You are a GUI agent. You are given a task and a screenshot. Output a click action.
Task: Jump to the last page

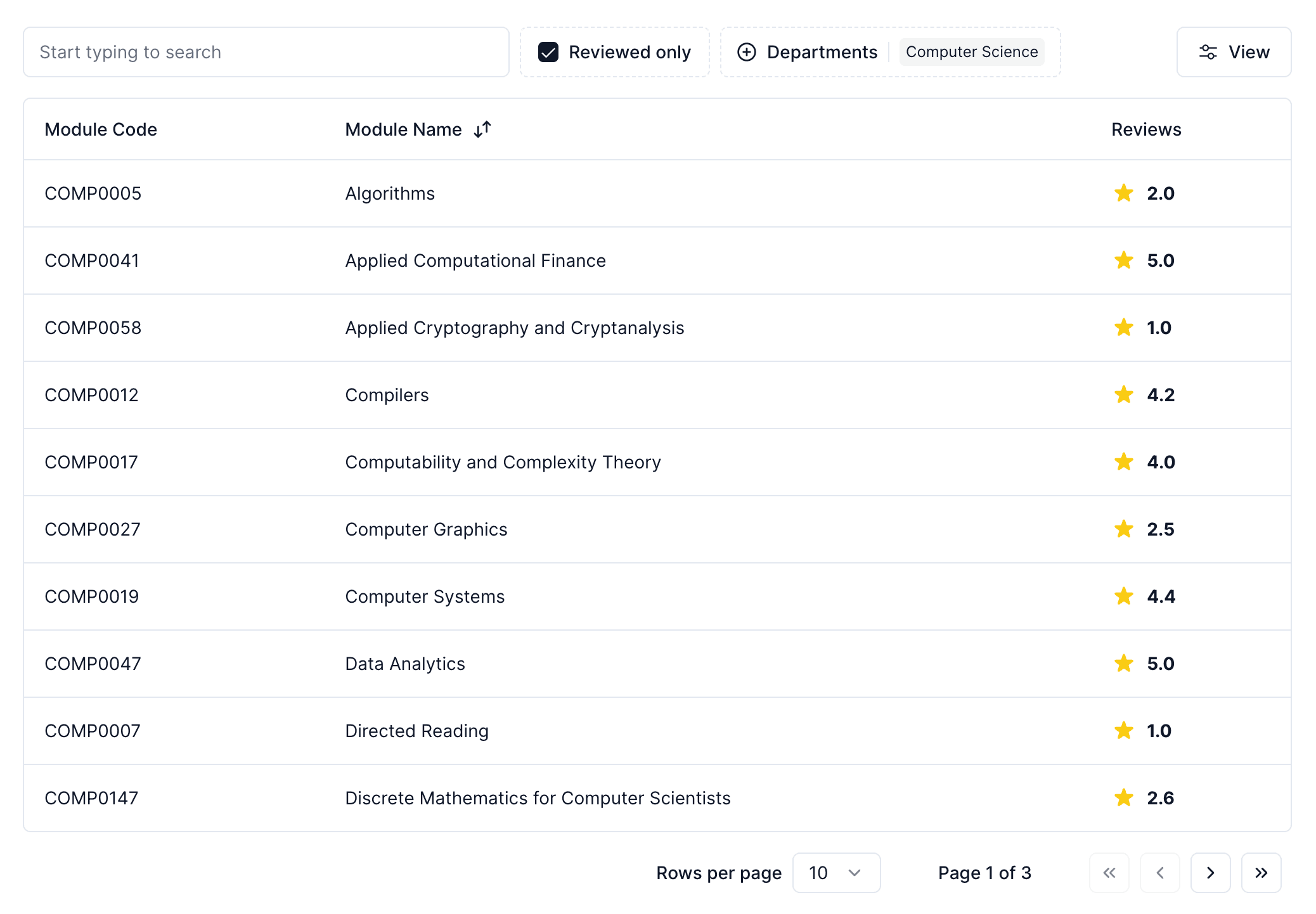(1261, 873)
